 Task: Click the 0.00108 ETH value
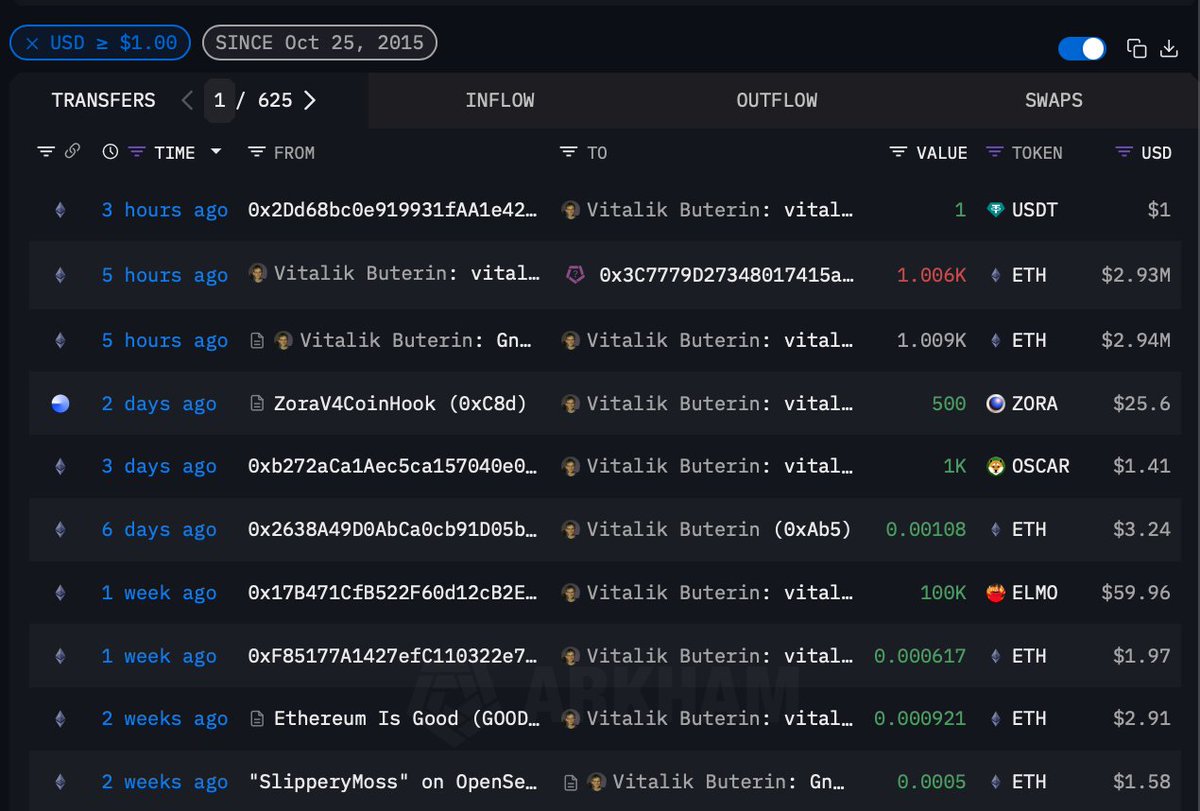pos(926,529)
